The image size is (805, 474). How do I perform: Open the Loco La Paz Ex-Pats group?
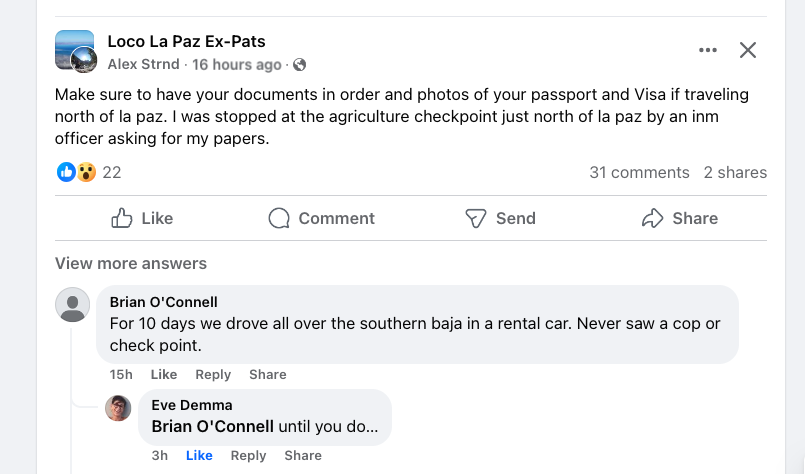[186, 41]
